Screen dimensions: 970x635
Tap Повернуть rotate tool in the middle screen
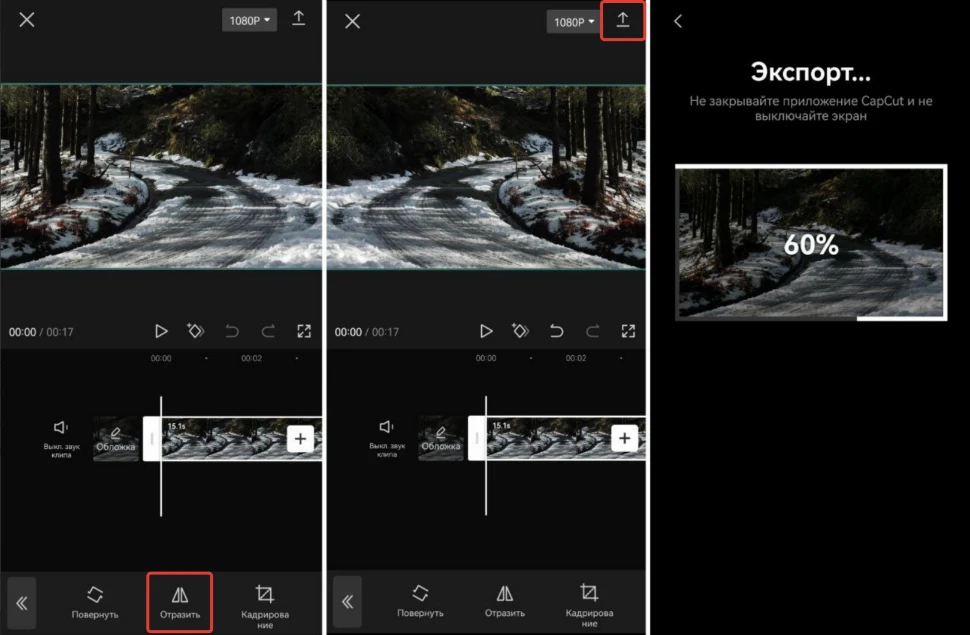tap(420, 601)
